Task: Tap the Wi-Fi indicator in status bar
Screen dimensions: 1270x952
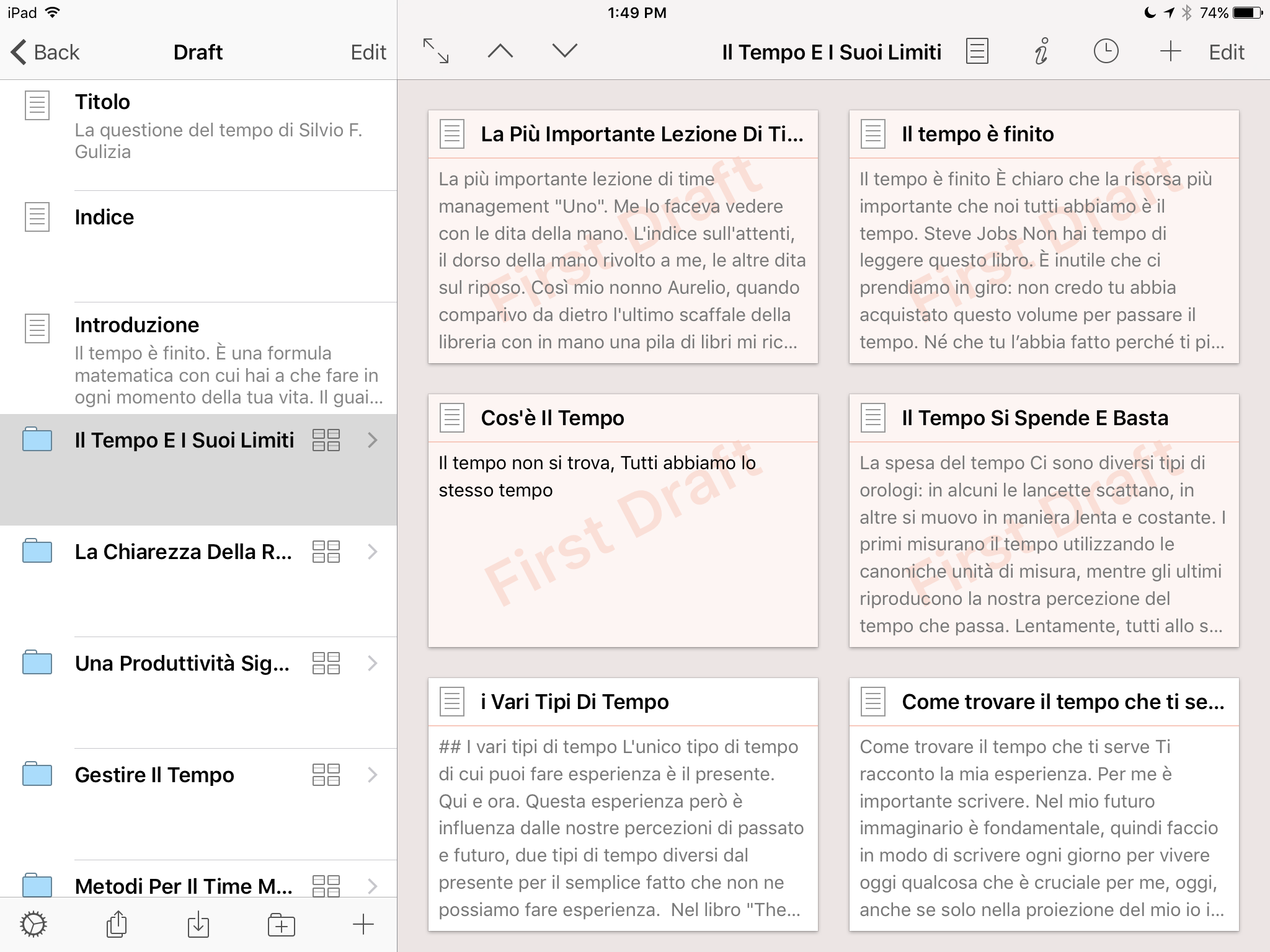Action: (x=53, y=12)
